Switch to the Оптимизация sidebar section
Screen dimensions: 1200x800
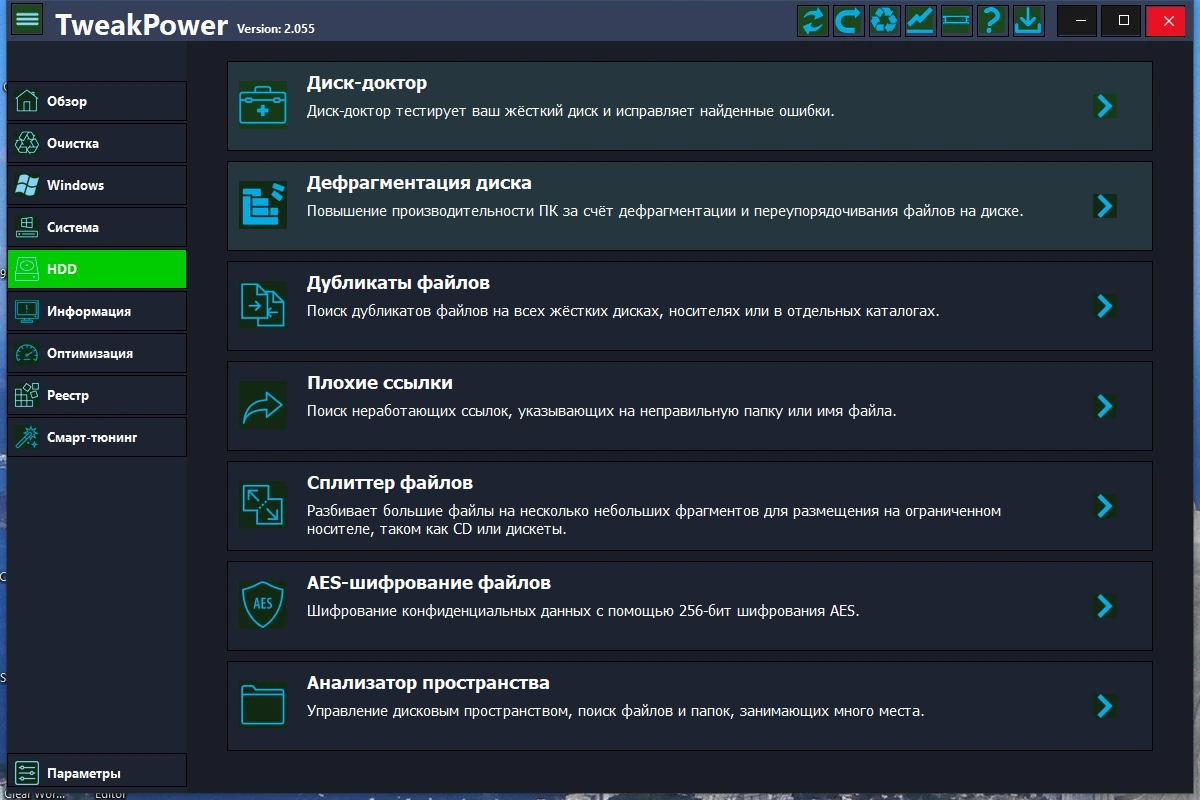click(97, 353)
